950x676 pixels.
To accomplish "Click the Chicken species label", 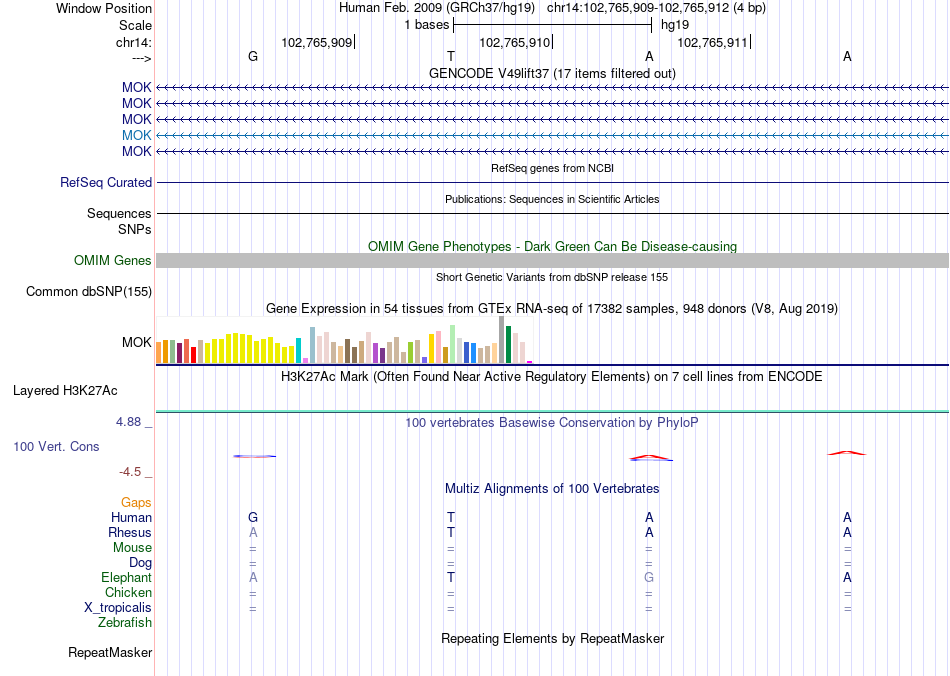I will pyautogui.click(x=128, y=592).
